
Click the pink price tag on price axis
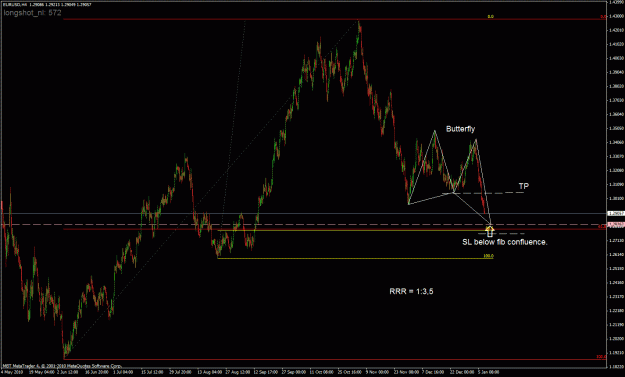[616, 225]
